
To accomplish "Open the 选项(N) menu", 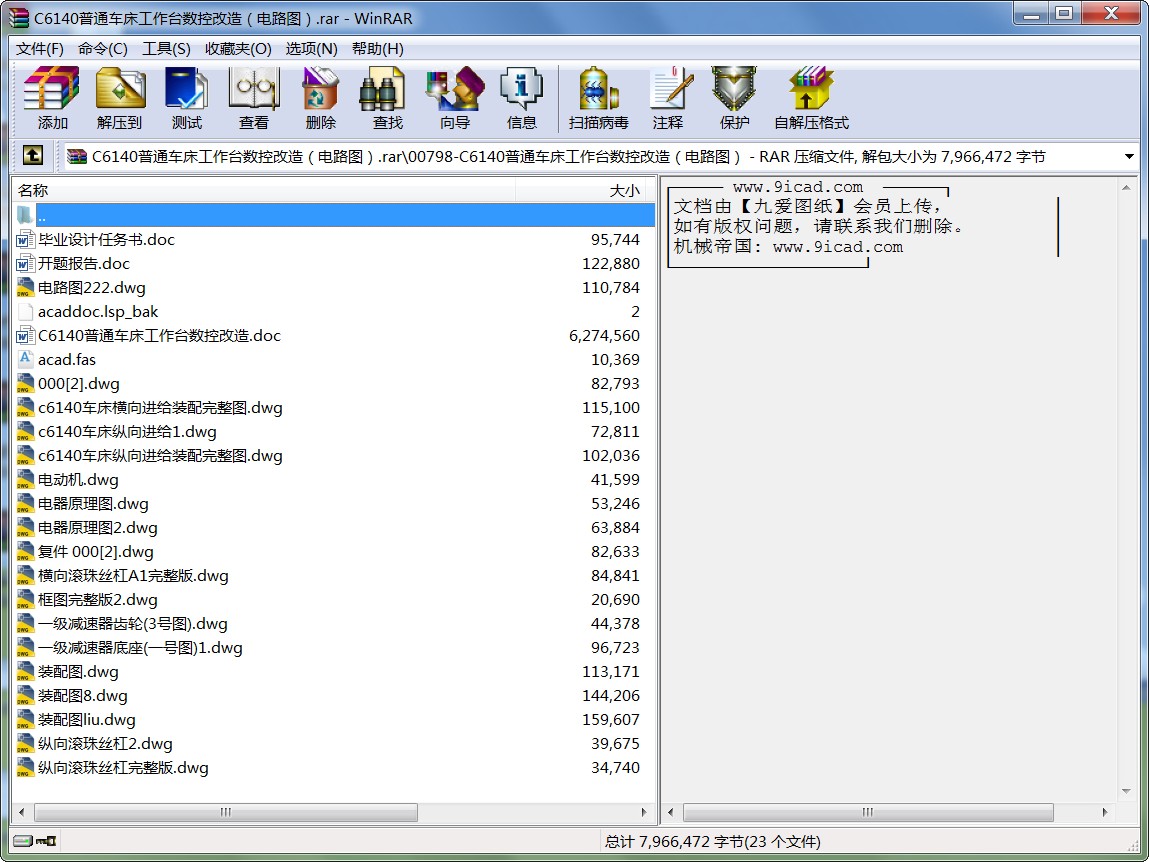I will pos(311,49).
